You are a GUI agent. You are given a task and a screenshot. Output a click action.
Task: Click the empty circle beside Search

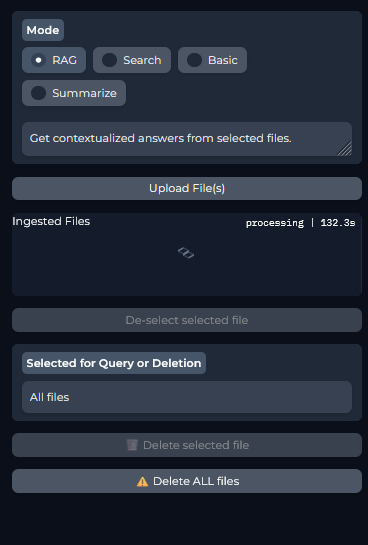click(109, 60)
